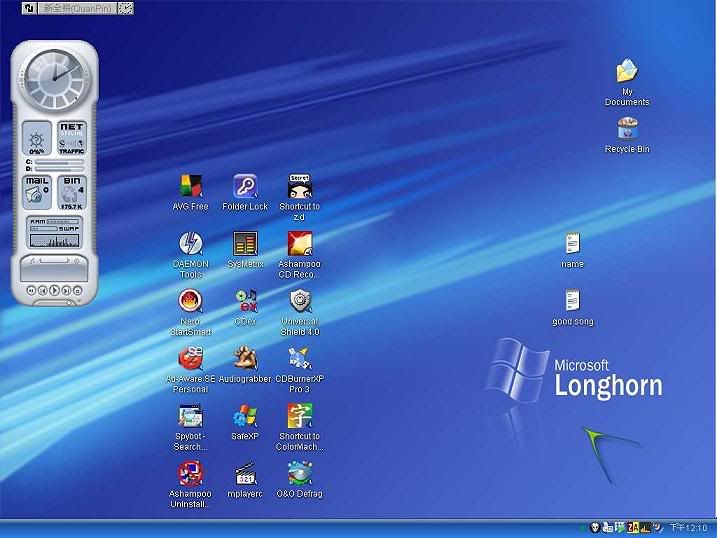Skip to next track in widget
The image size is (717, 538).
pyautogui.click(x=66, y=290)
